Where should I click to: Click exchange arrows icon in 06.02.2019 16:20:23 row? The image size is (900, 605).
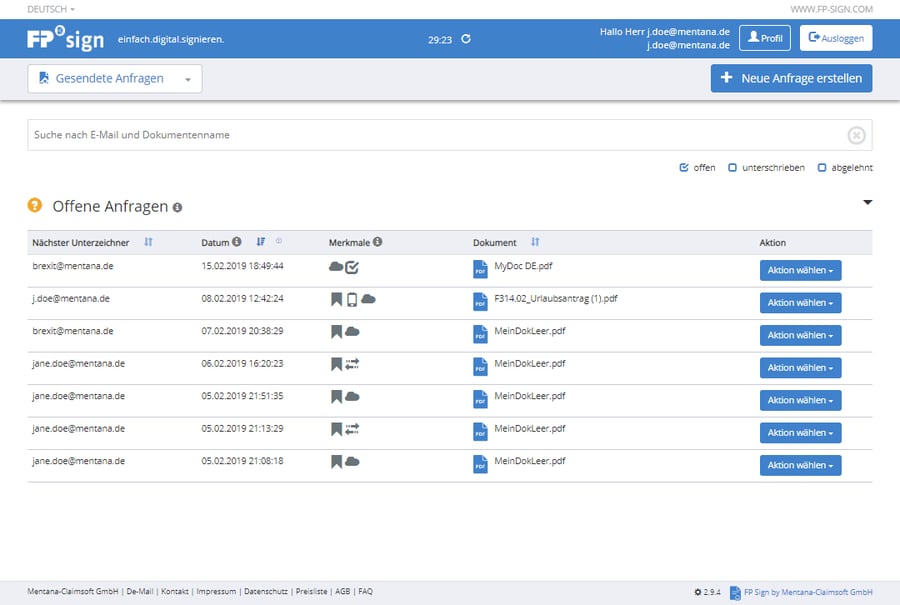pyautogui.click(x=352, y=363)
